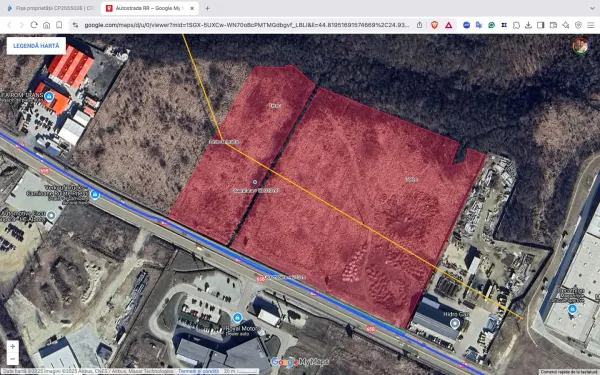Screen dimensions: 600x375
Task: Open Brave Rewards triangle icon
Action: coord(449,25)
